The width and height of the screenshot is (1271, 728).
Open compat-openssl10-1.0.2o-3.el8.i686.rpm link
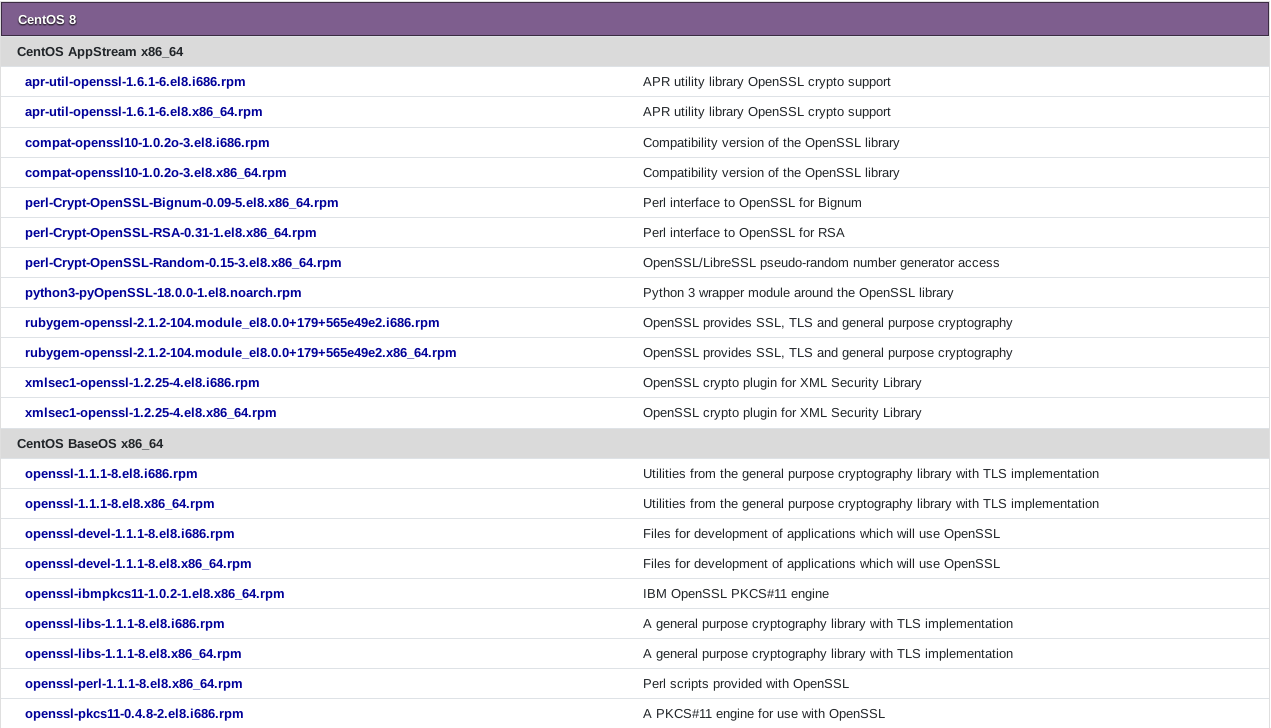(147, 143)
